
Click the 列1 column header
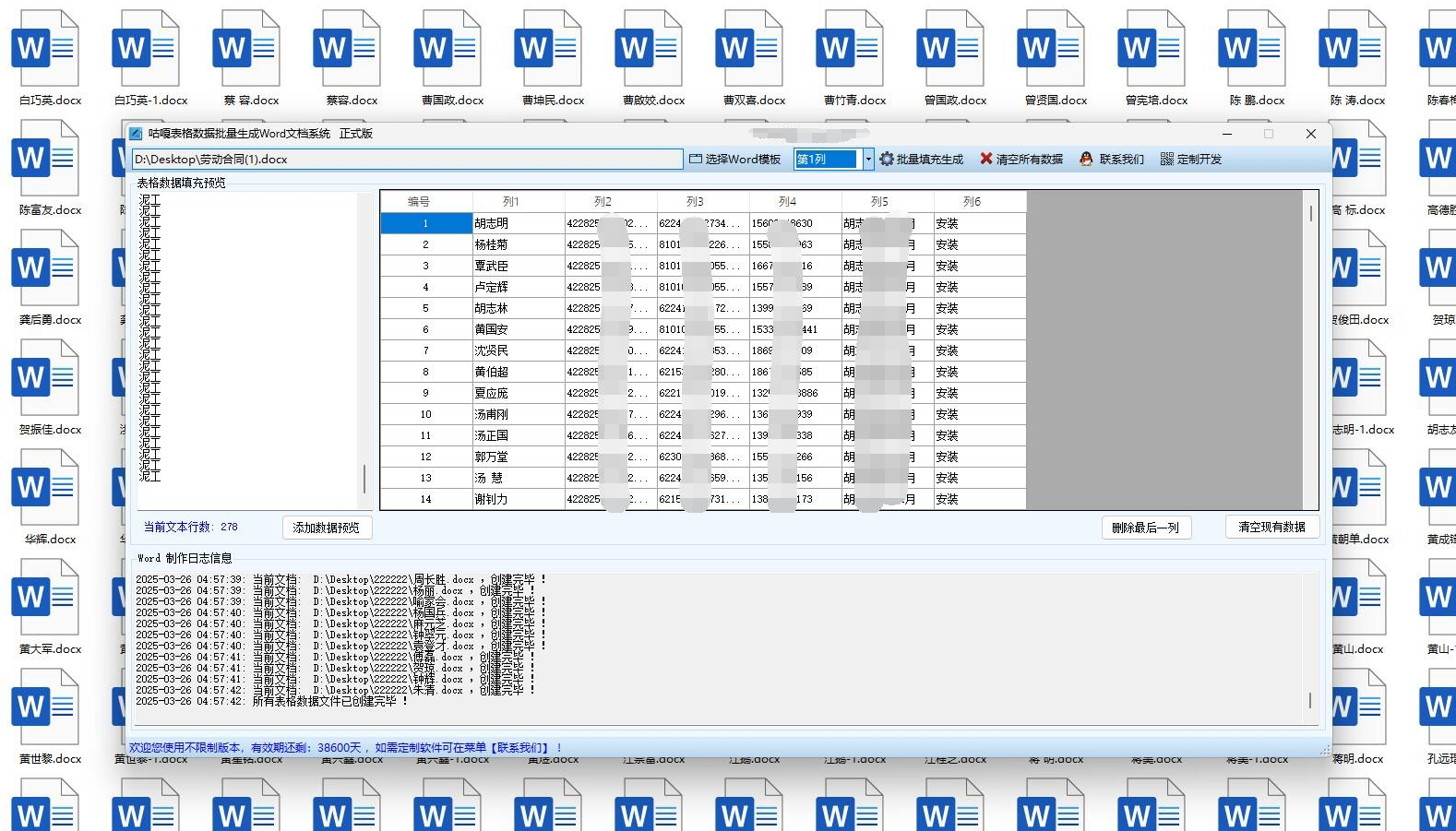point(519,202)
